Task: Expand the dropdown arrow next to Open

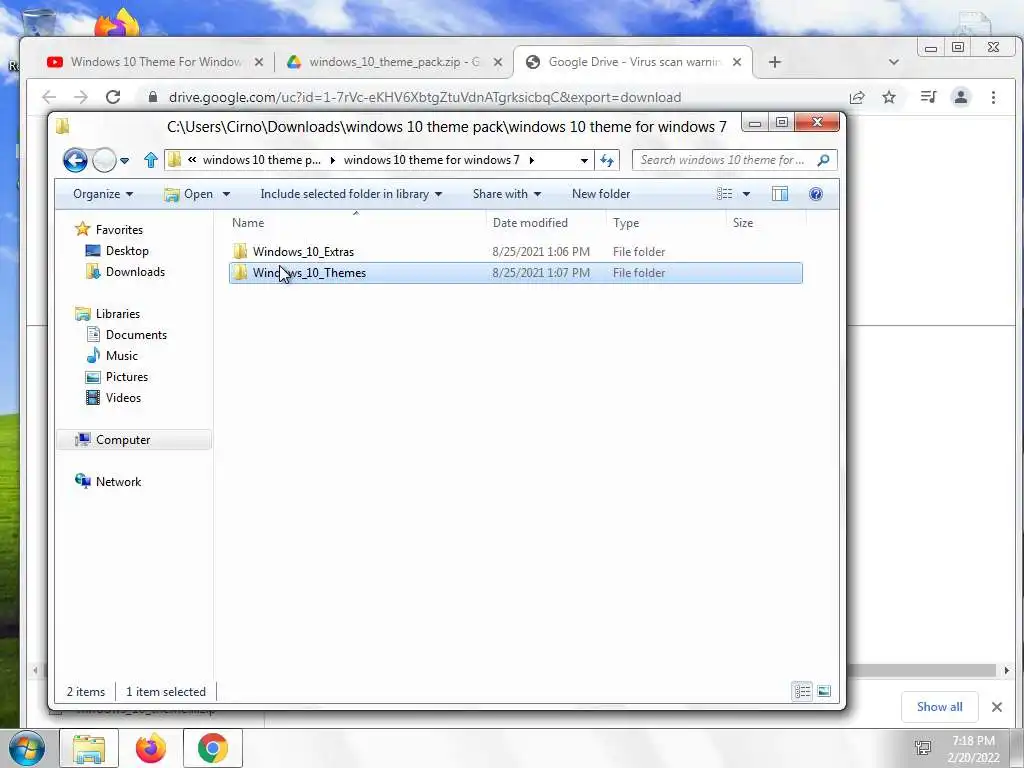Action: [x=226, y=195]
